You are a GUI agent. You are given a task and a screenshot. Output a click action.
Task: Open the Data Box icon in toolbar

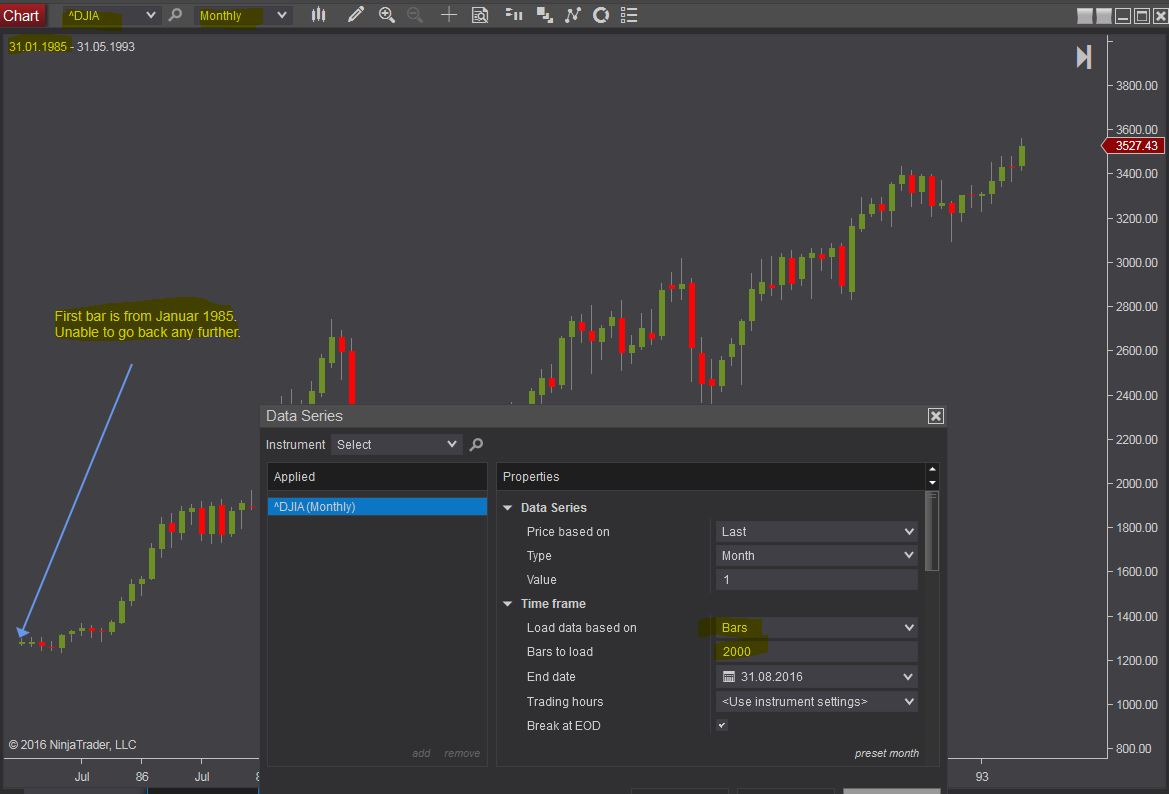tap(480, 15)
